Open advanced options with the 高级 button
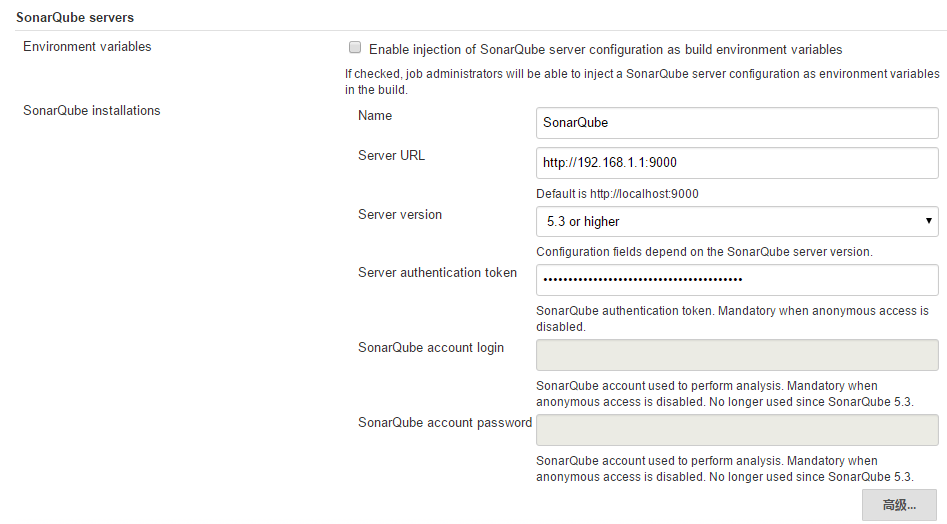947x524 pixels. [x=899, y=505]
